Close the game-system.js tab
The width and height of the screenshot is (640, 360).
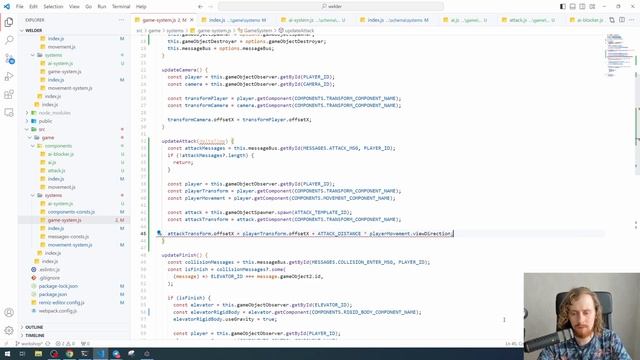tap(191, 20)
